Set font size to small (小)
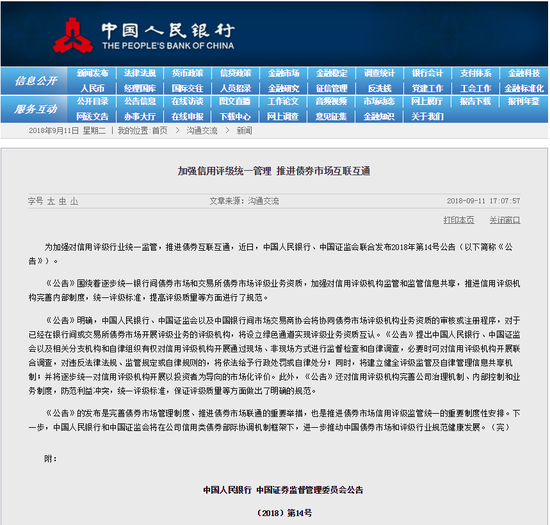This screenshot has width=550, height=525. [74, 201]
